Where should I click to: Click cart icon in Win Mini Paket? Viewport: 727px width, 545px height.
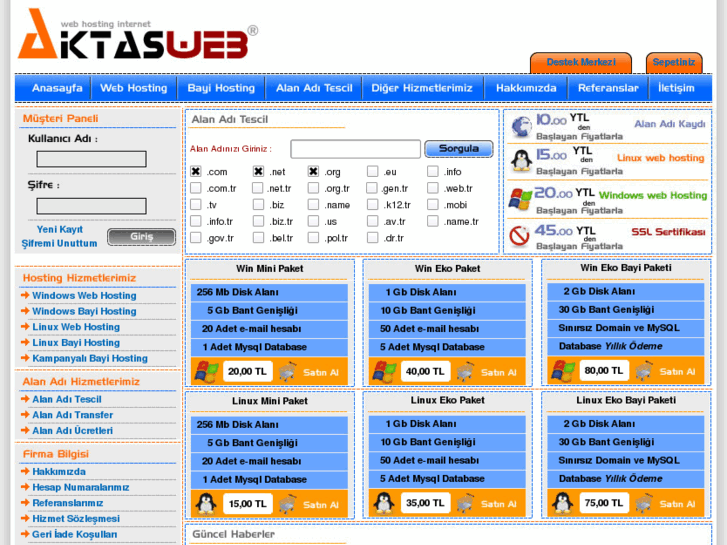click(x=288, y=372)
